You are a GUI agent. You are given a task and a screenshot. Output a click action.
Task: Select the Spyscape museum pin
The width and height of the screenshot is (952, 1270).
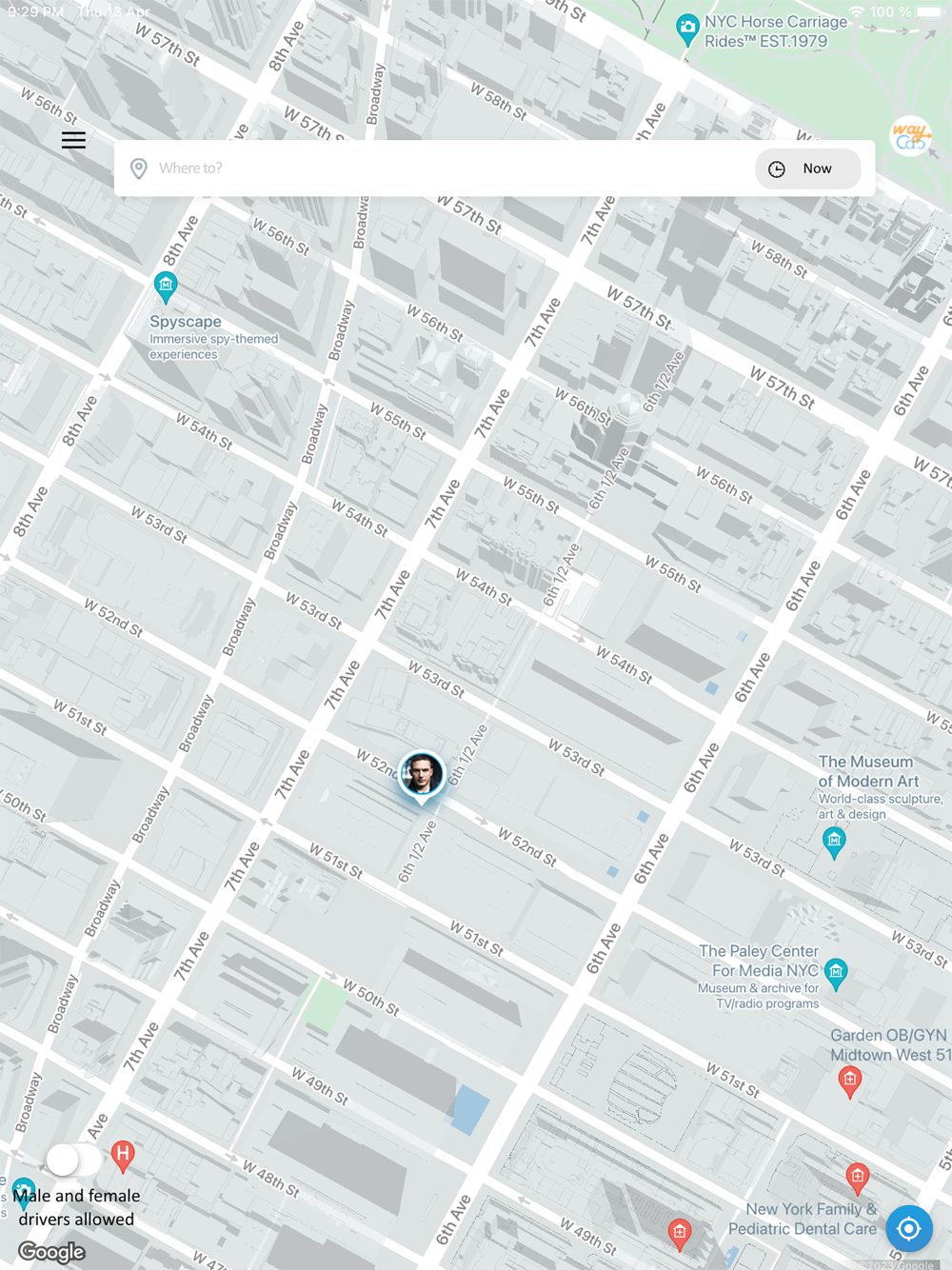click(x=166, y=286)
